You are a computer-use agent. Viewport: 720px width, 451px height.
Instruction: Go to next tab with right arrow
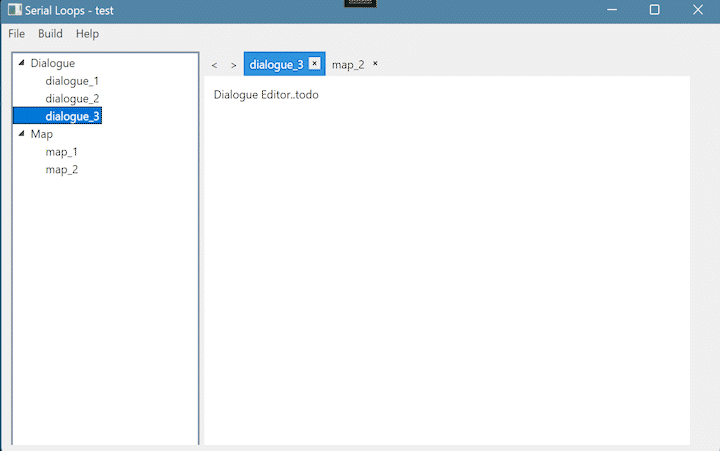point(234,65)
